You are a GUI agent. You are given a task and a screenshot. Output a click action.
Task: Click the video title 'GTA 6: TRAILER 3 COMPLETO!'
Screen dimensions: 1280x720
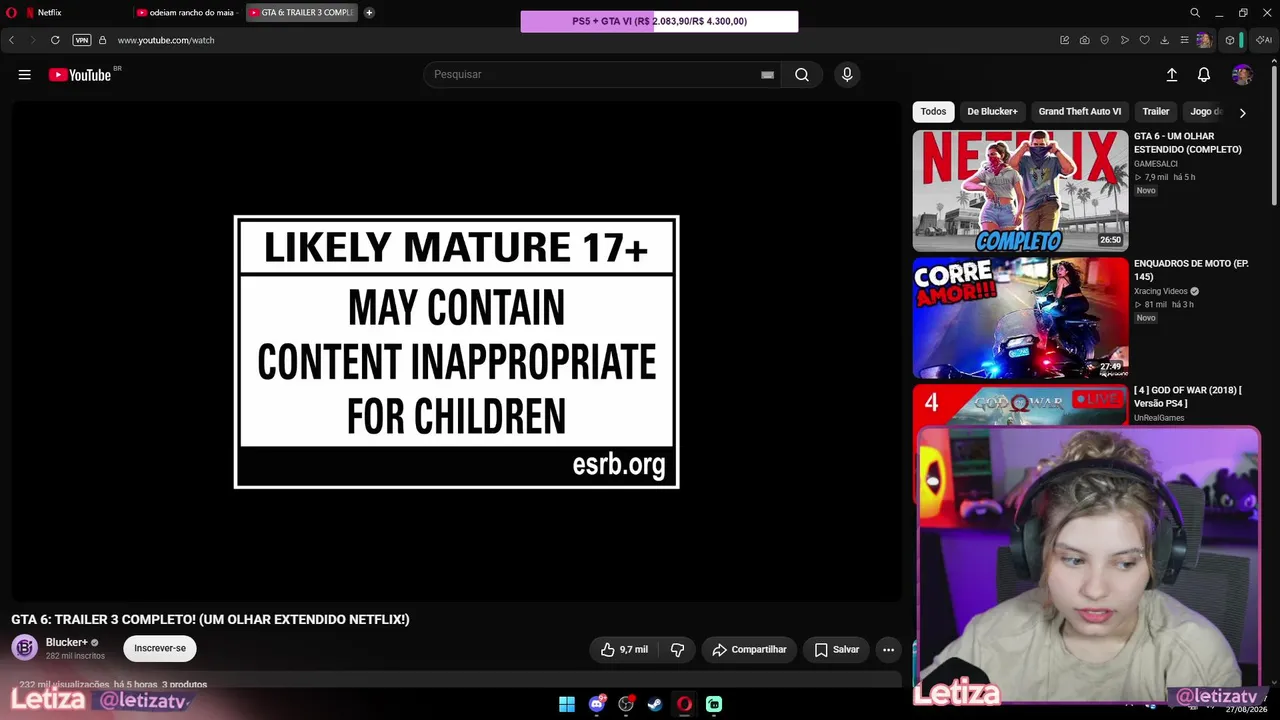[x=210, y=620]
